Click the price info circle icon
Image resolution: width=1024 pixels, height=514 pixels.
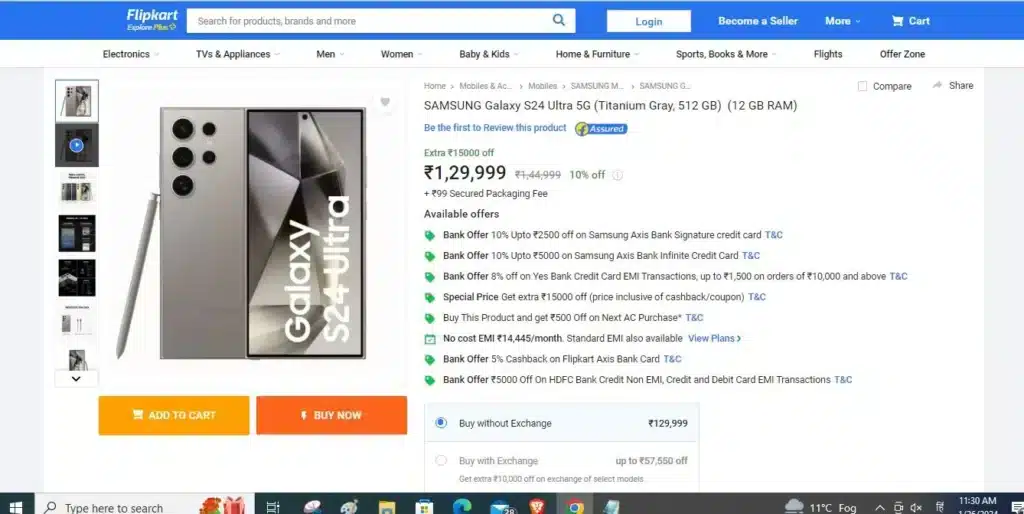point(617,175)
